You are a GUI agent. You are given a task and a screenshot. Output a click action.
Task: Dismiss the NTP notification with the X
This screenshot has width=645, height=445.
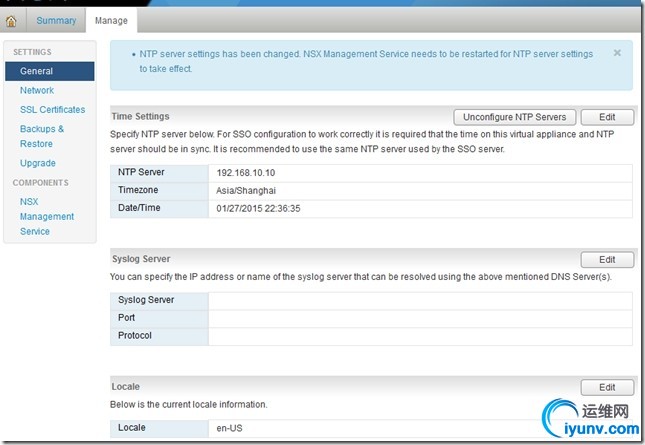[x=617, y=53]
